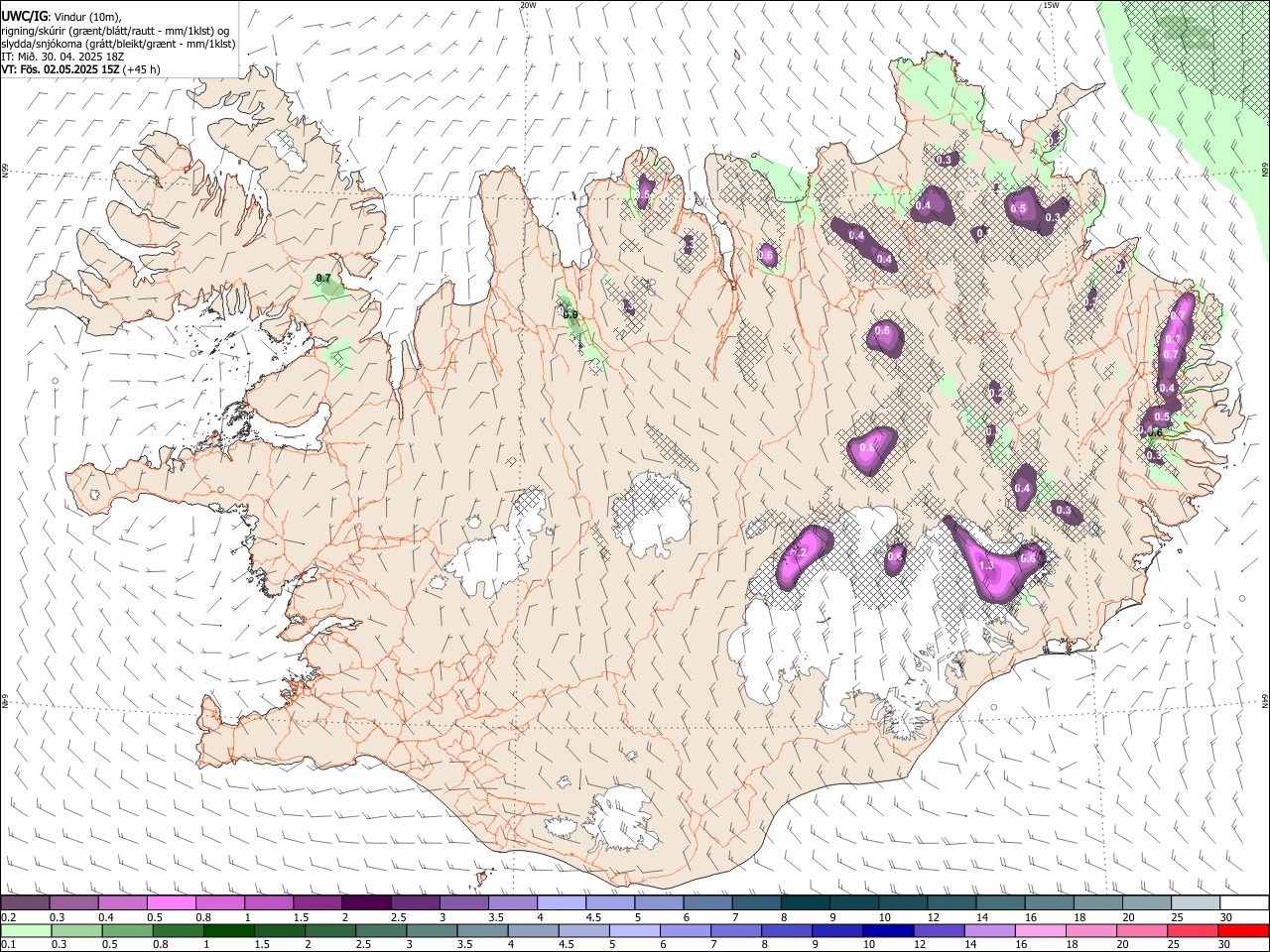The image size is (1270, 952).
Task: Click the bold 'UWC/IG' title text
Action: pyautogui.click(x=24, y=17)
